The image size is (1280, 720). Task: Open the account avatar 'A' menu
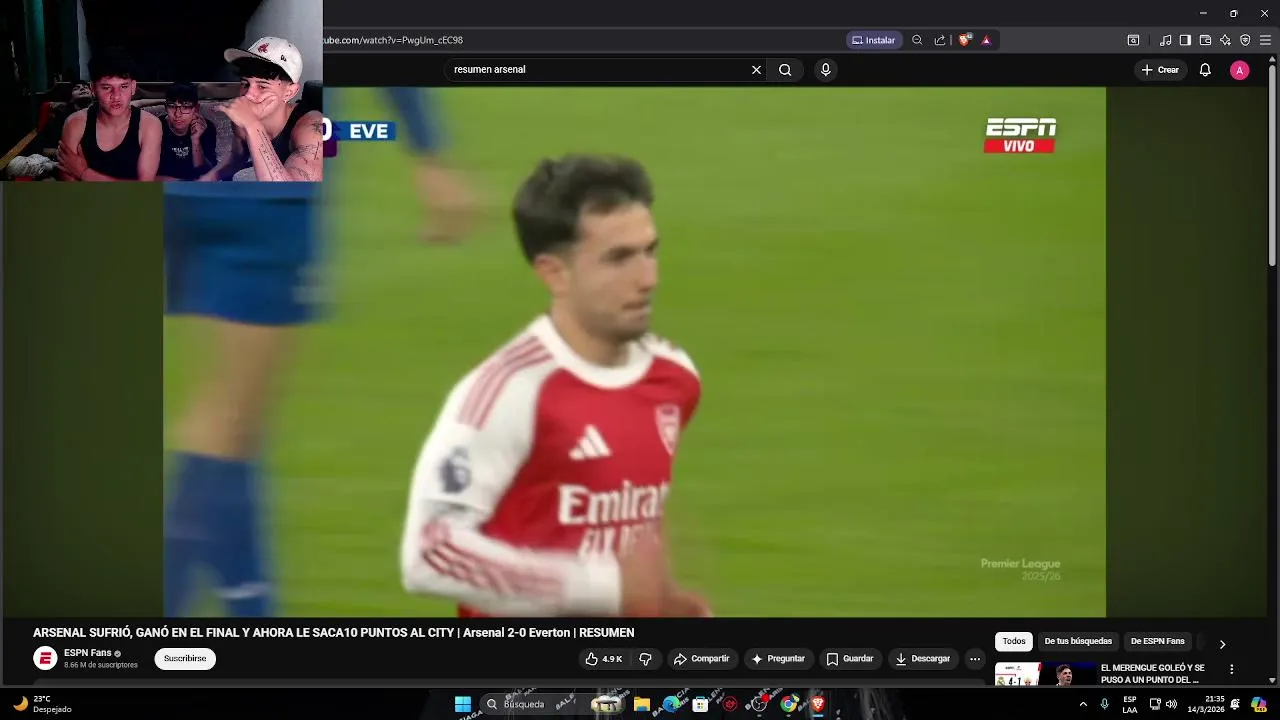click(x=1239, y=70)
